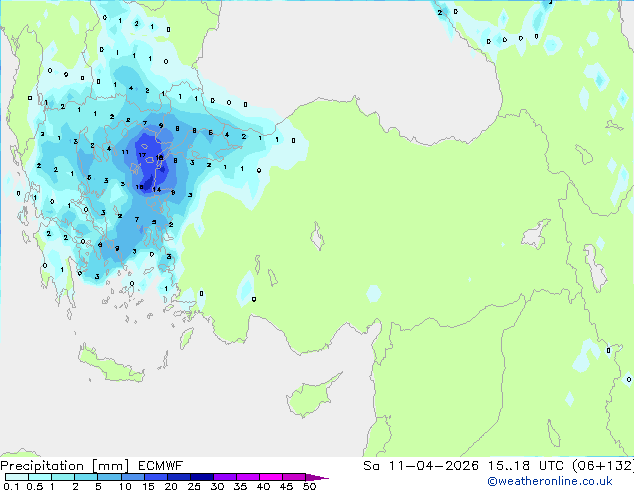Select the 45–50 mm legend swatch
This screenshot has width=634, height=490.
[294, 477]
